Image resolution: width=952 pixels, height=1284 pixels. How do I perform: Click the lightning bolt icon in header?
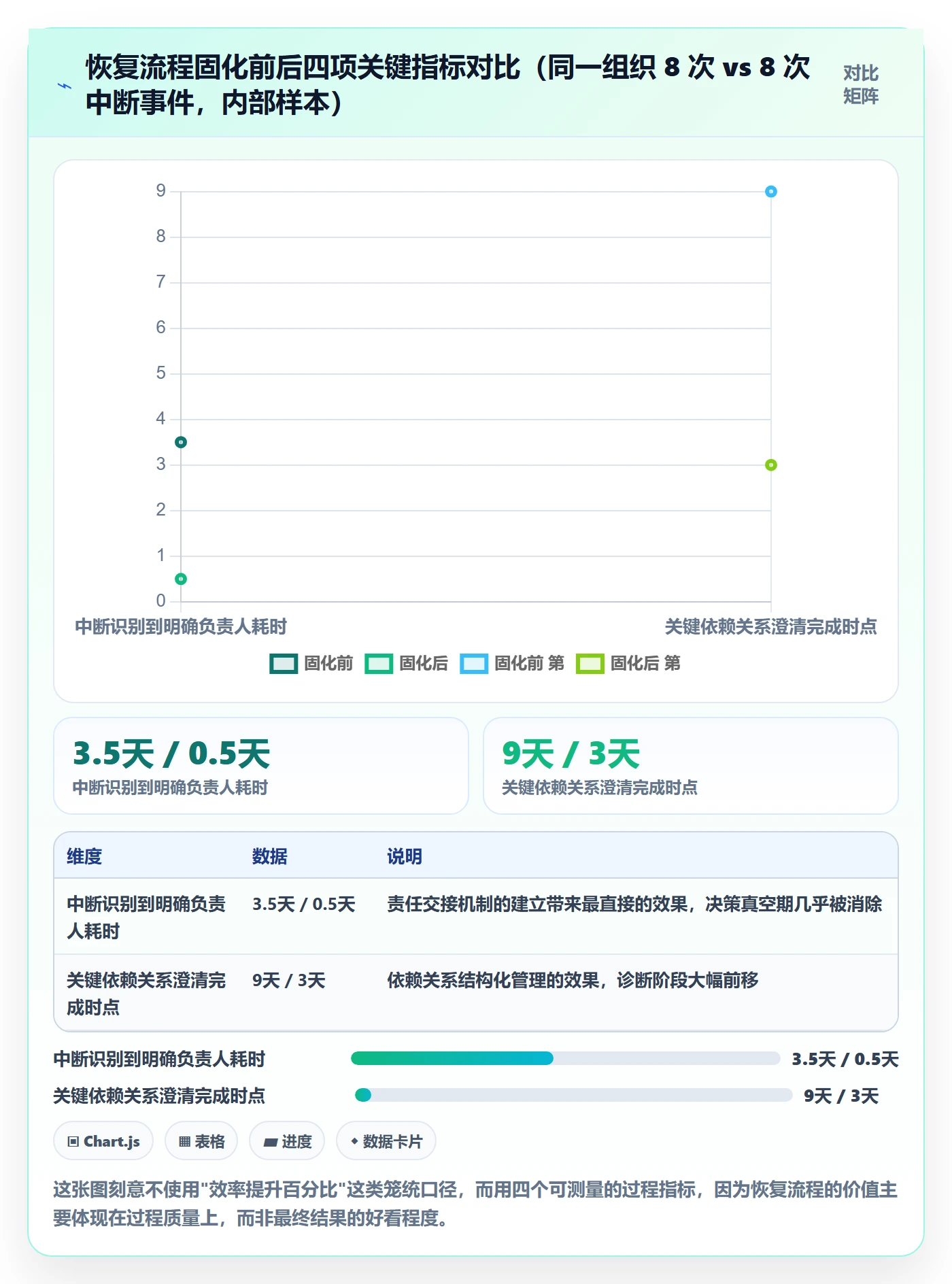pyautogui.click(x=65, y=86)
